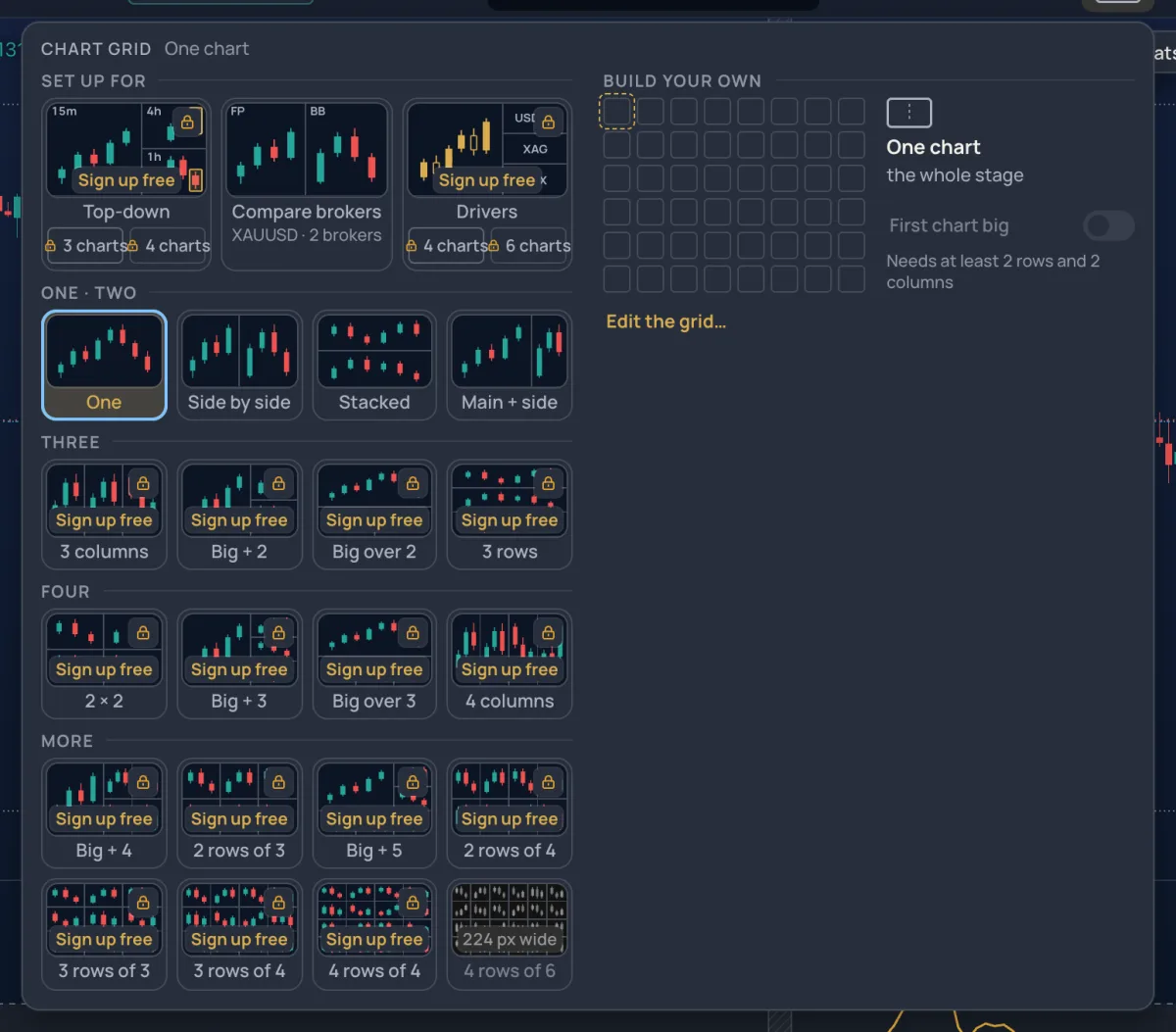1176x1032 pixels.
Task: Click the dashed-outline cell in the build grid
Action: tap(617, 111)
